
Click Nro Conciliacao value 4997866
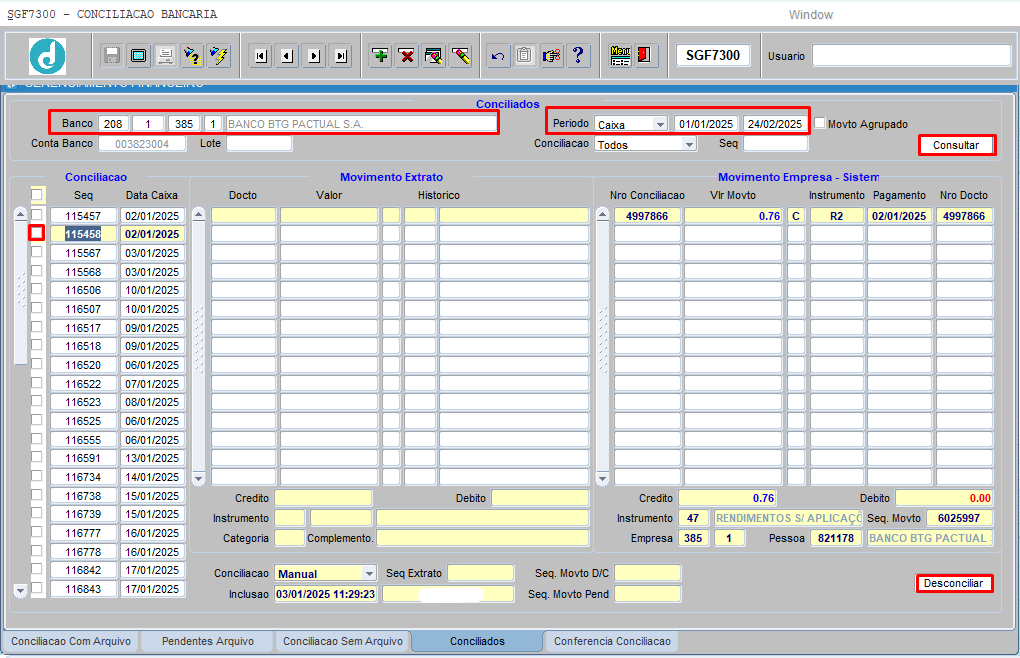[x=647, y=216]
